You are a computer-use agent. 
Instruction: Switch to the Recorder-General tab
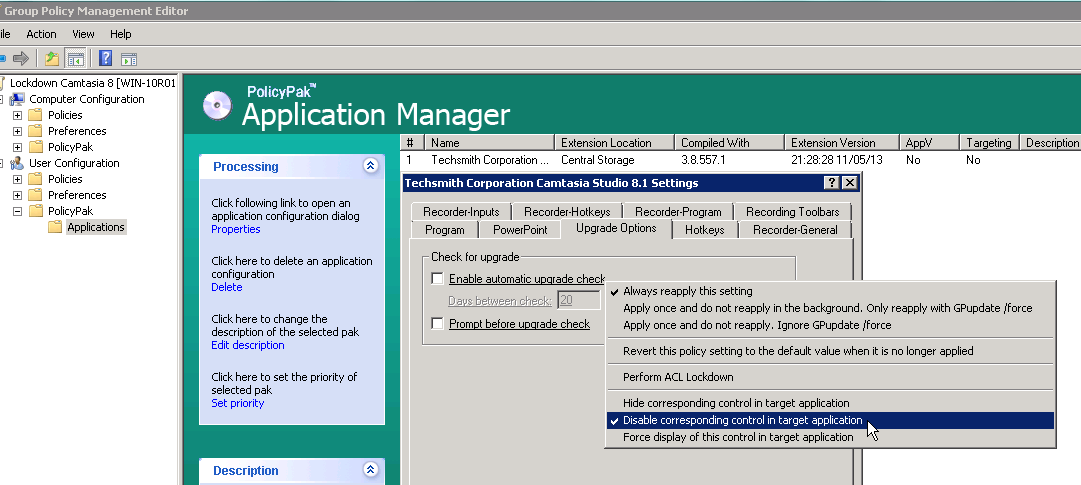point(795,230)
